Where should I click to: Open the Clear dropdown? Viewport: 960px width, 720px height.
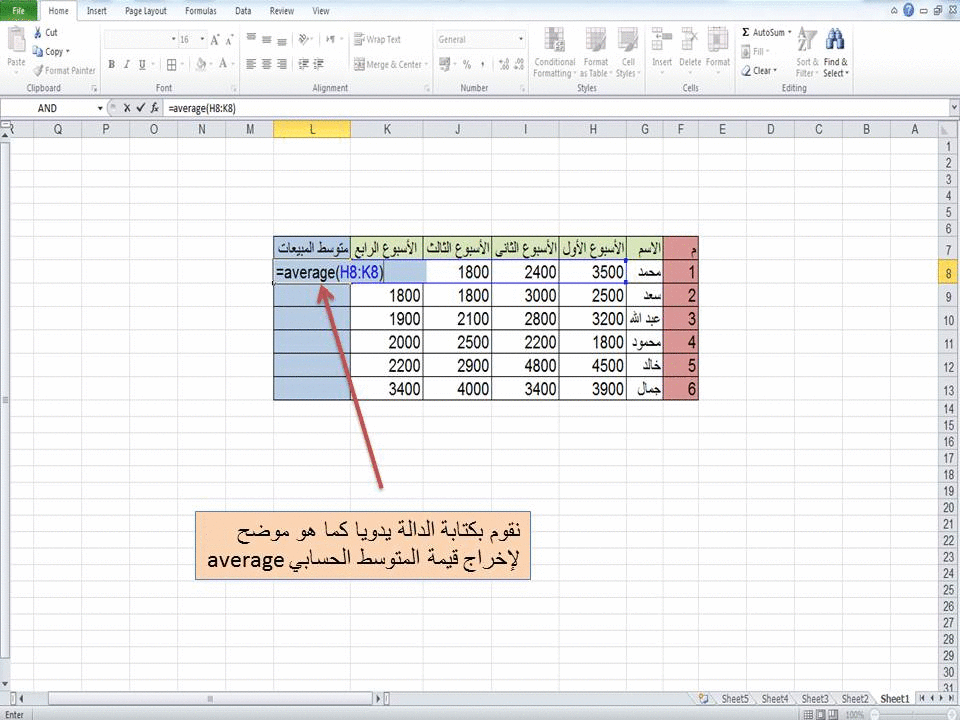click(759, 70)
